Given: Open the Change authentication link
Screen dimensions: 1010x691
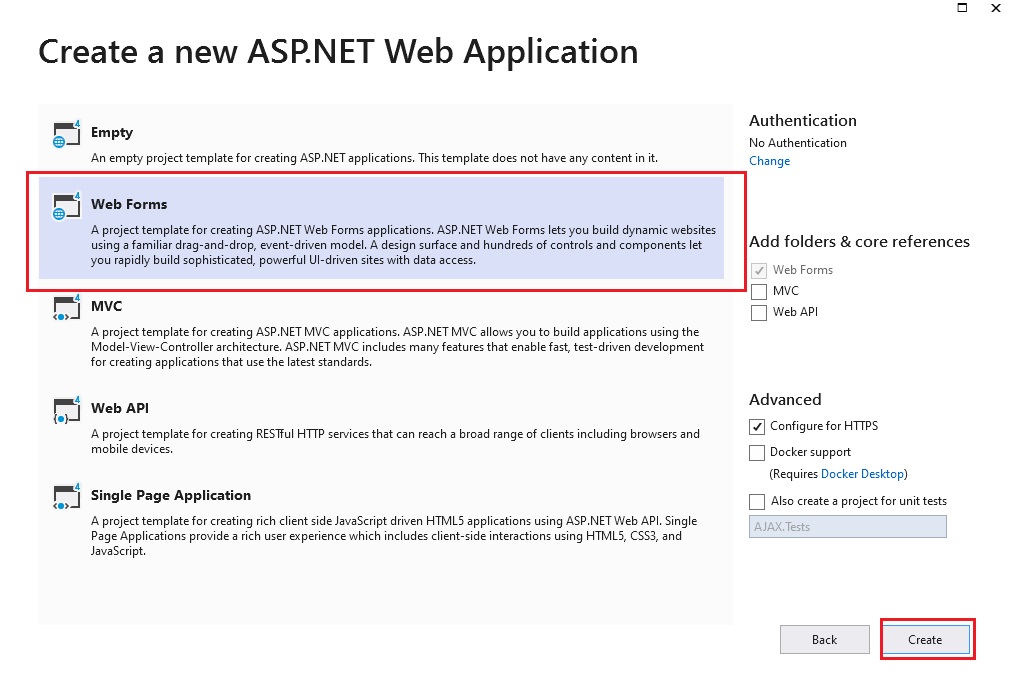Looking at the screenshot, I should pos(769,161).
